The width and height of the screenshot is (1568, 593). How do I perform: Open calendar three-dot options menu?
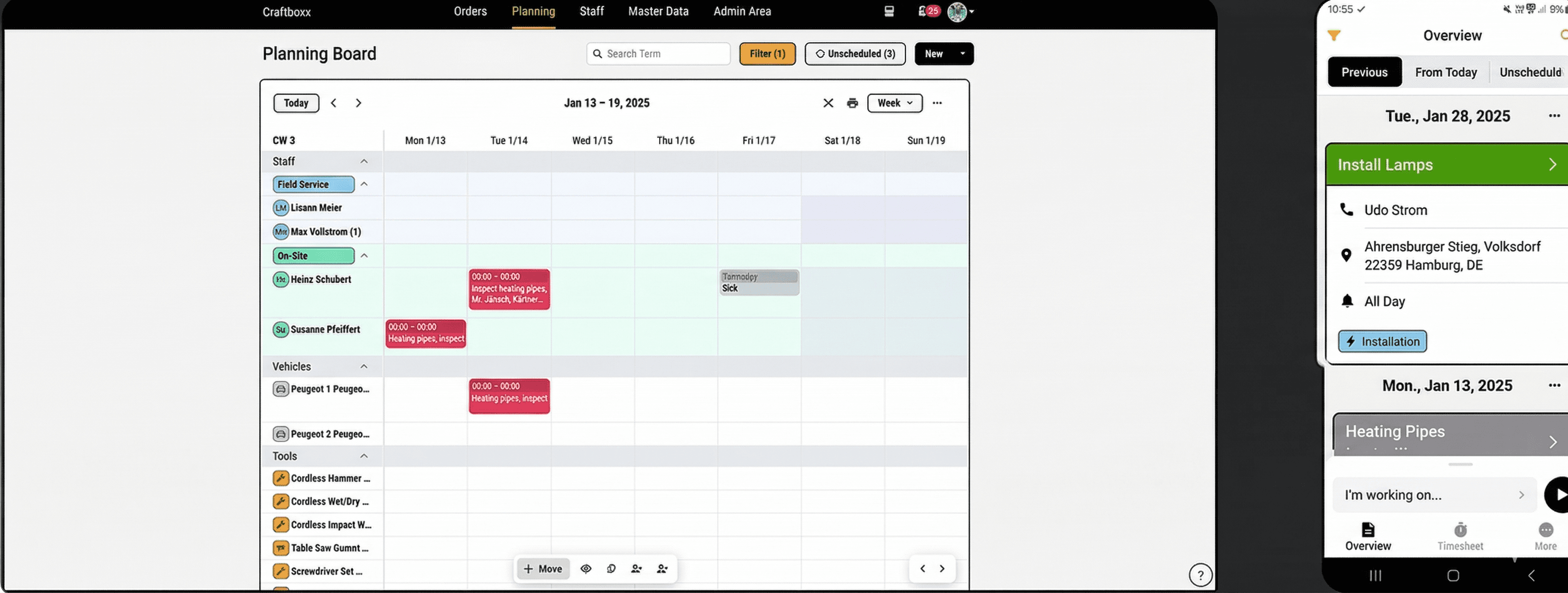(x=937, y=103)
